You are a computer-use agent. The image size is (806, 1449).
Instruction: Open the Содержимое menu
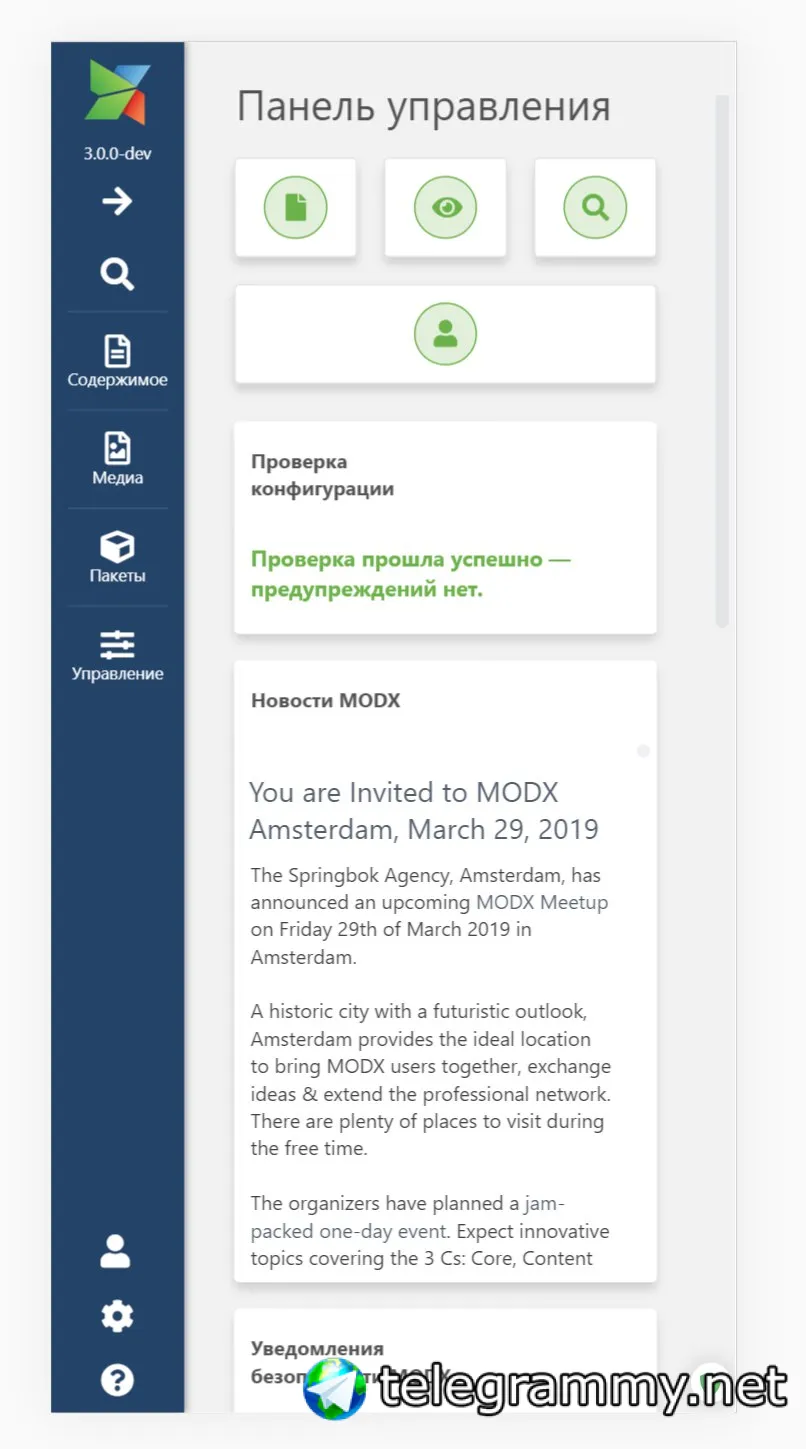(117, 361)
